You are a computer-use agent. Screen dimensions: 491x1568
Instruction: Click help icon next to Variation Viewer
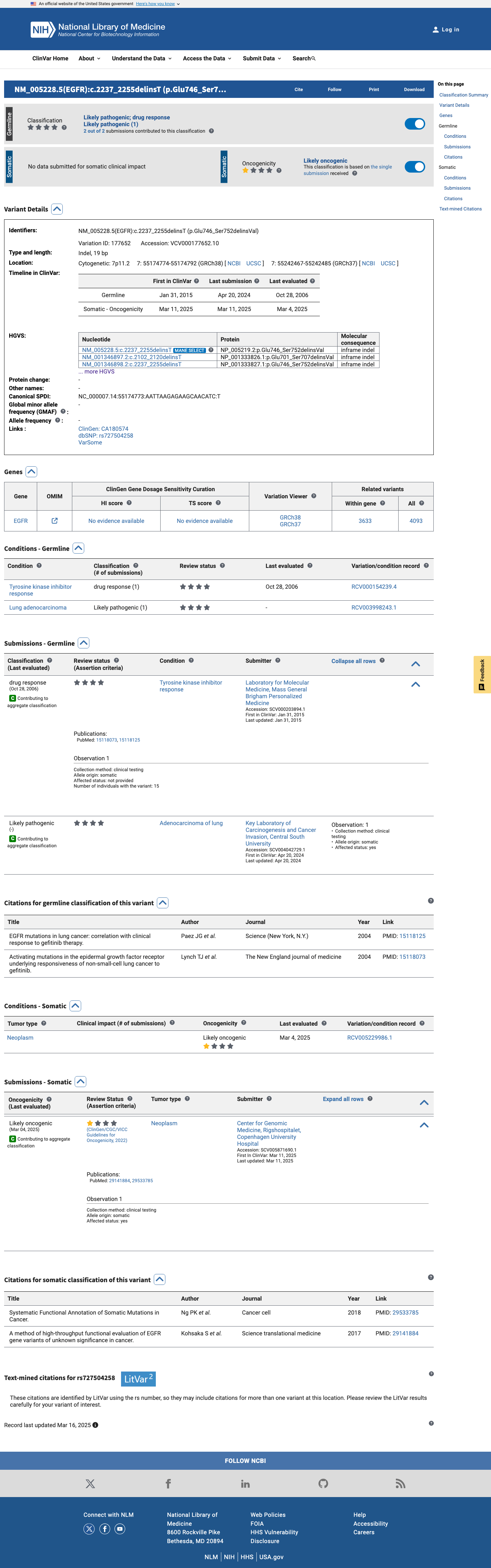314,496
